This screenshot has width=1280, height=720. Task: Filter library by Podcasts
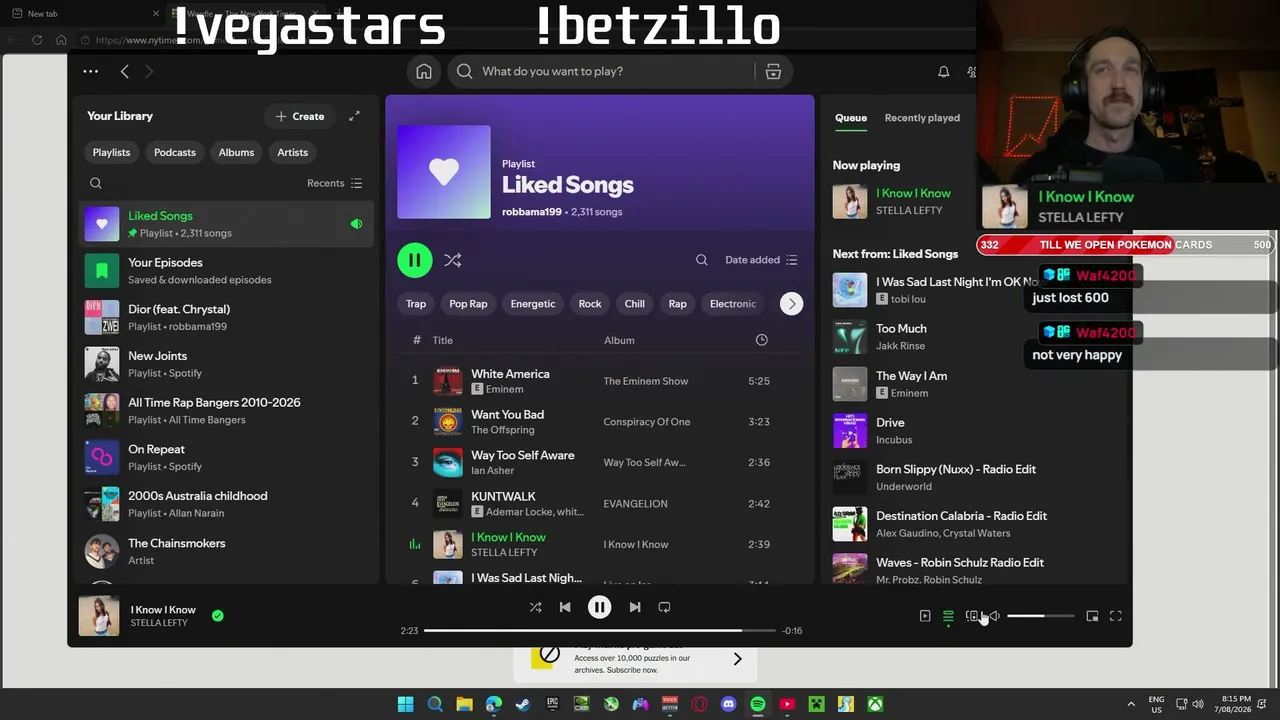pos(175,152)
